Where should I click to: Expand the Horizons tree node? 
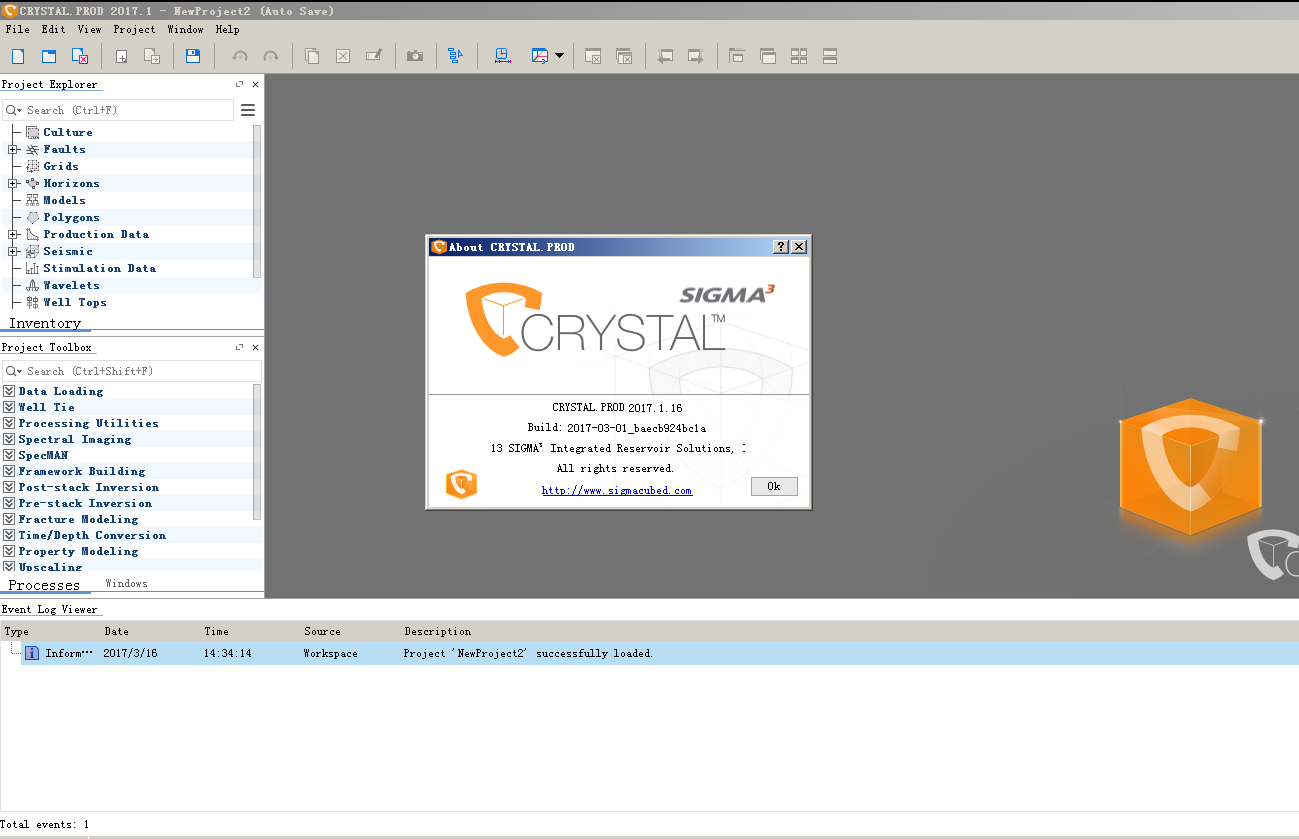pos(13,183)
